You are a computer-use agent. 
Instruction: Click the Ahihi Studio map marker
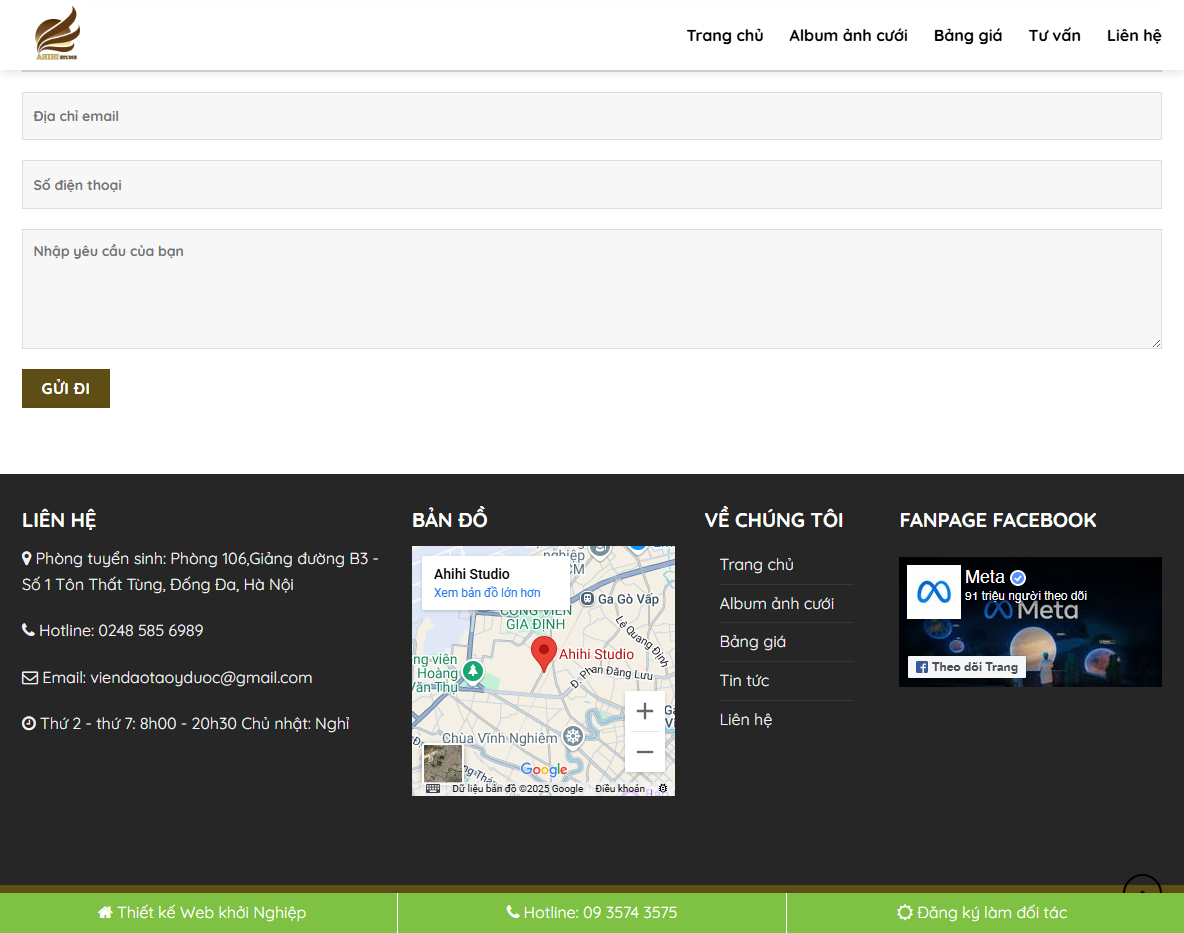point(543,648)
